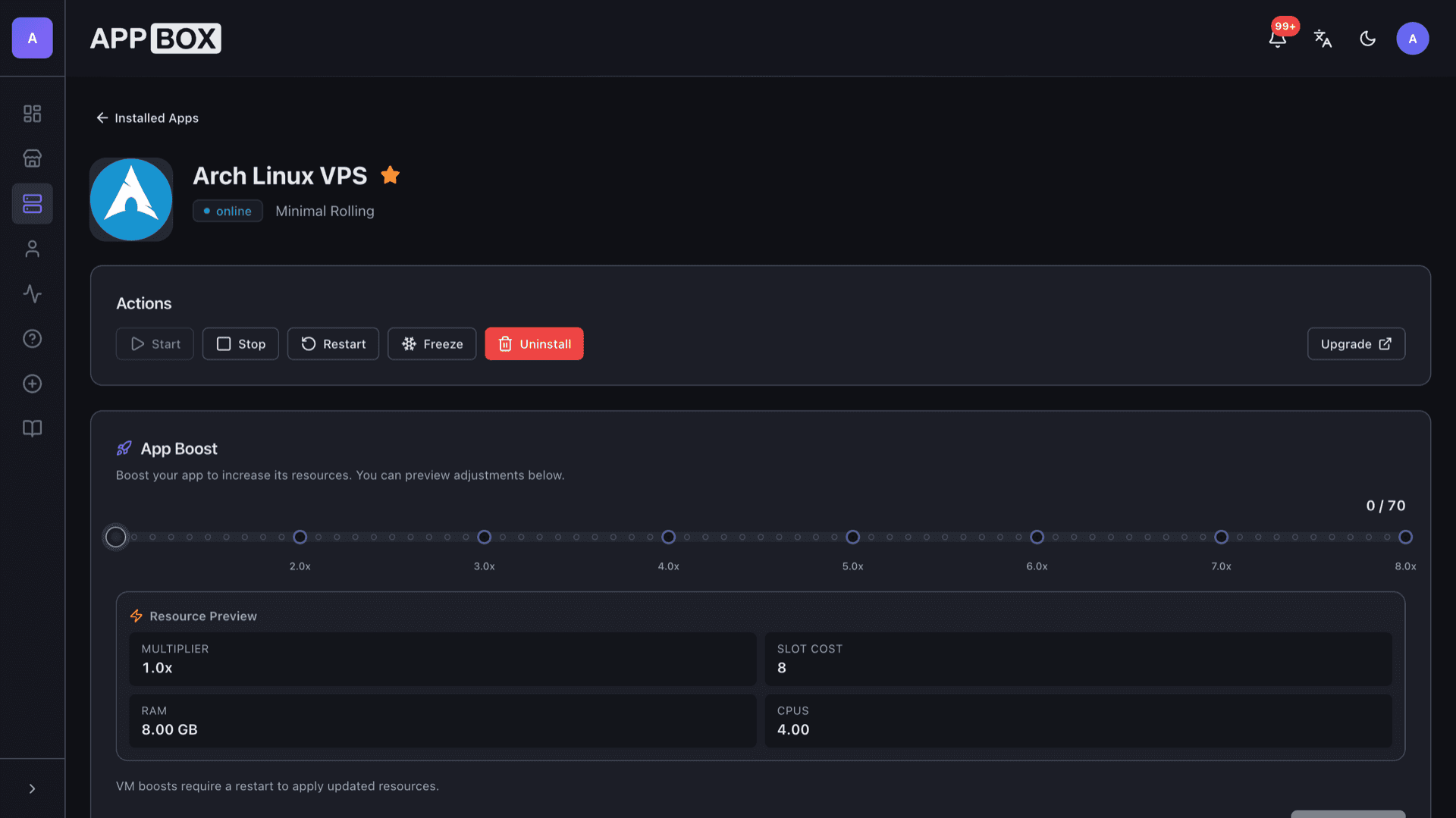
Task: Click the 'App Boost' heading text
Action: pyautogui.click(x=179, y=449)
